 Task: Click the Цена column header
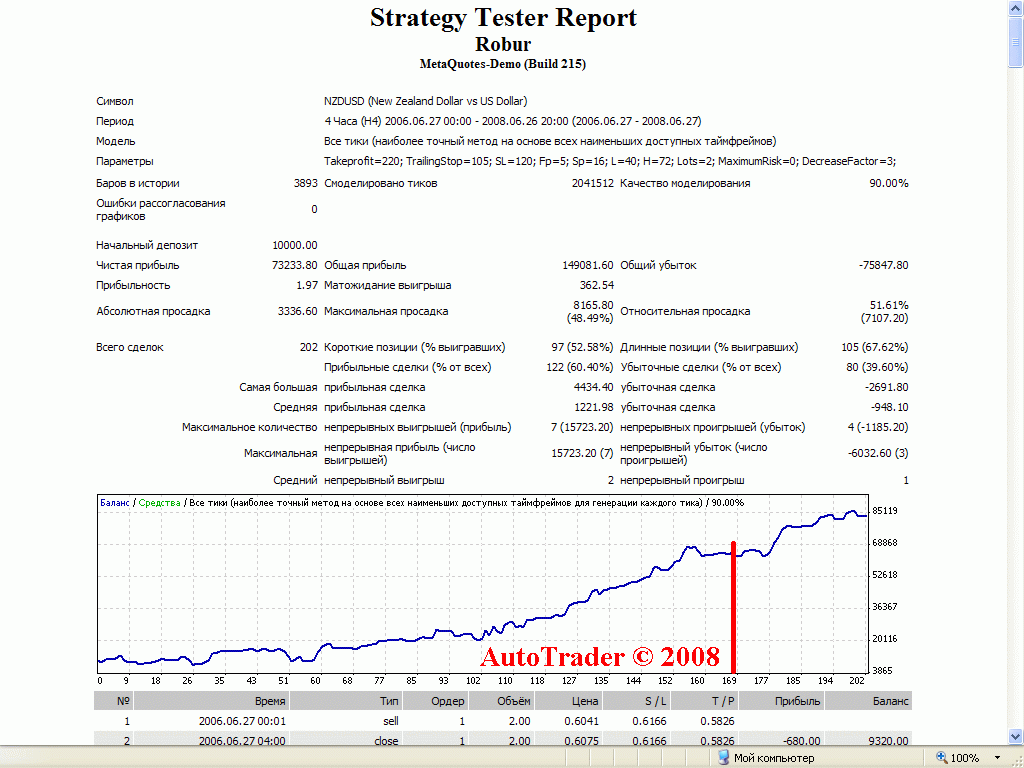tap(584, 701)
